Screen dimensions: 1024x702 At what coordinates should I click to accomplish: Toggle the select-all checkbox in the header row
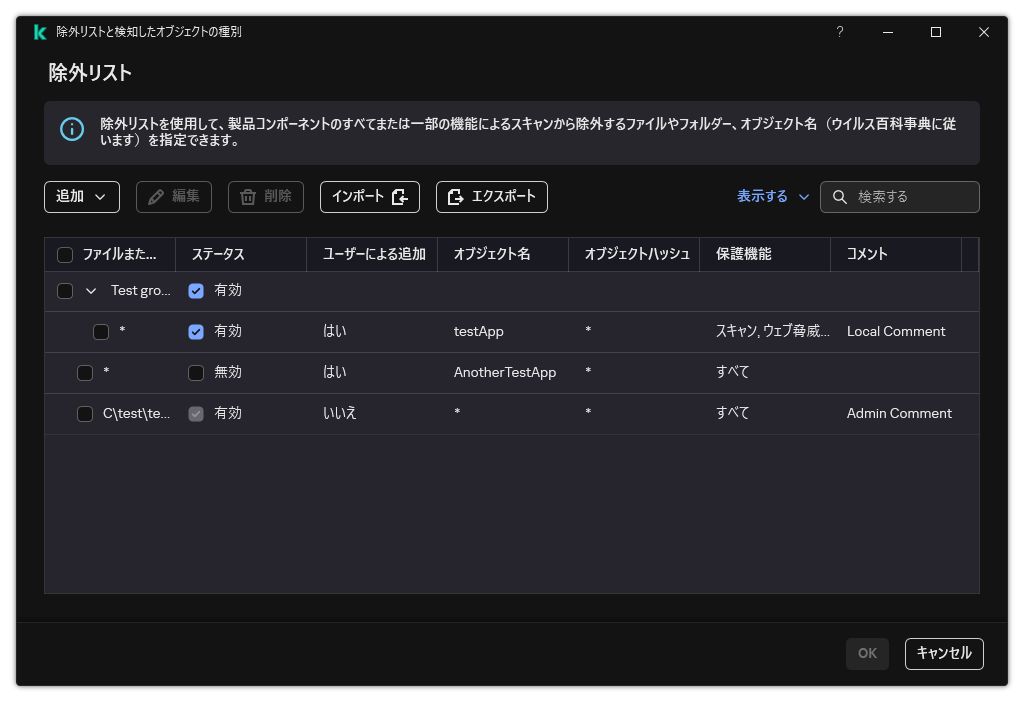[65, 254]
